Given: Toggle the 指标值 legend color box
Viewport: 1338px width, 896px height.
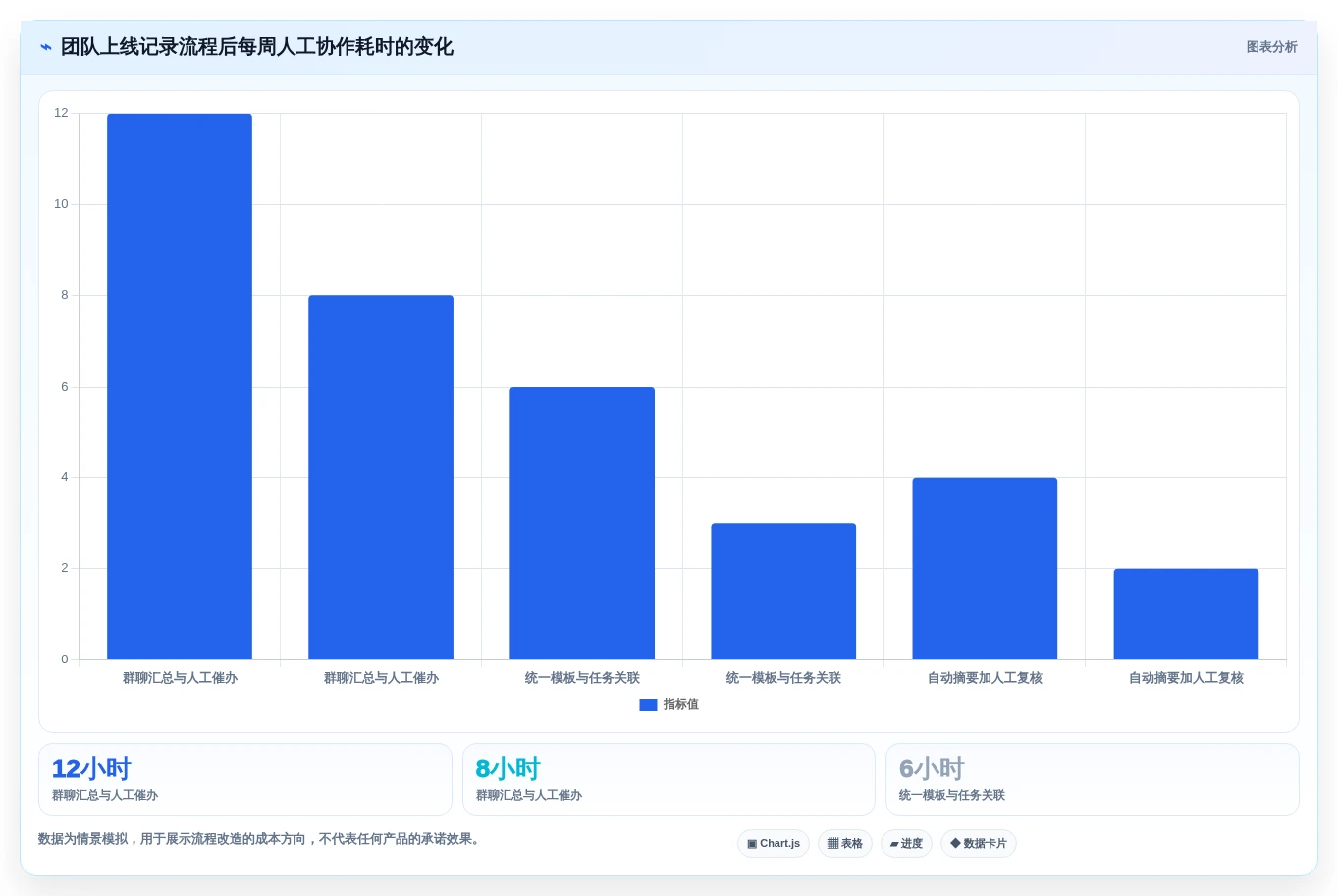Looking at the screenshot, I should [x=648, y=705].
